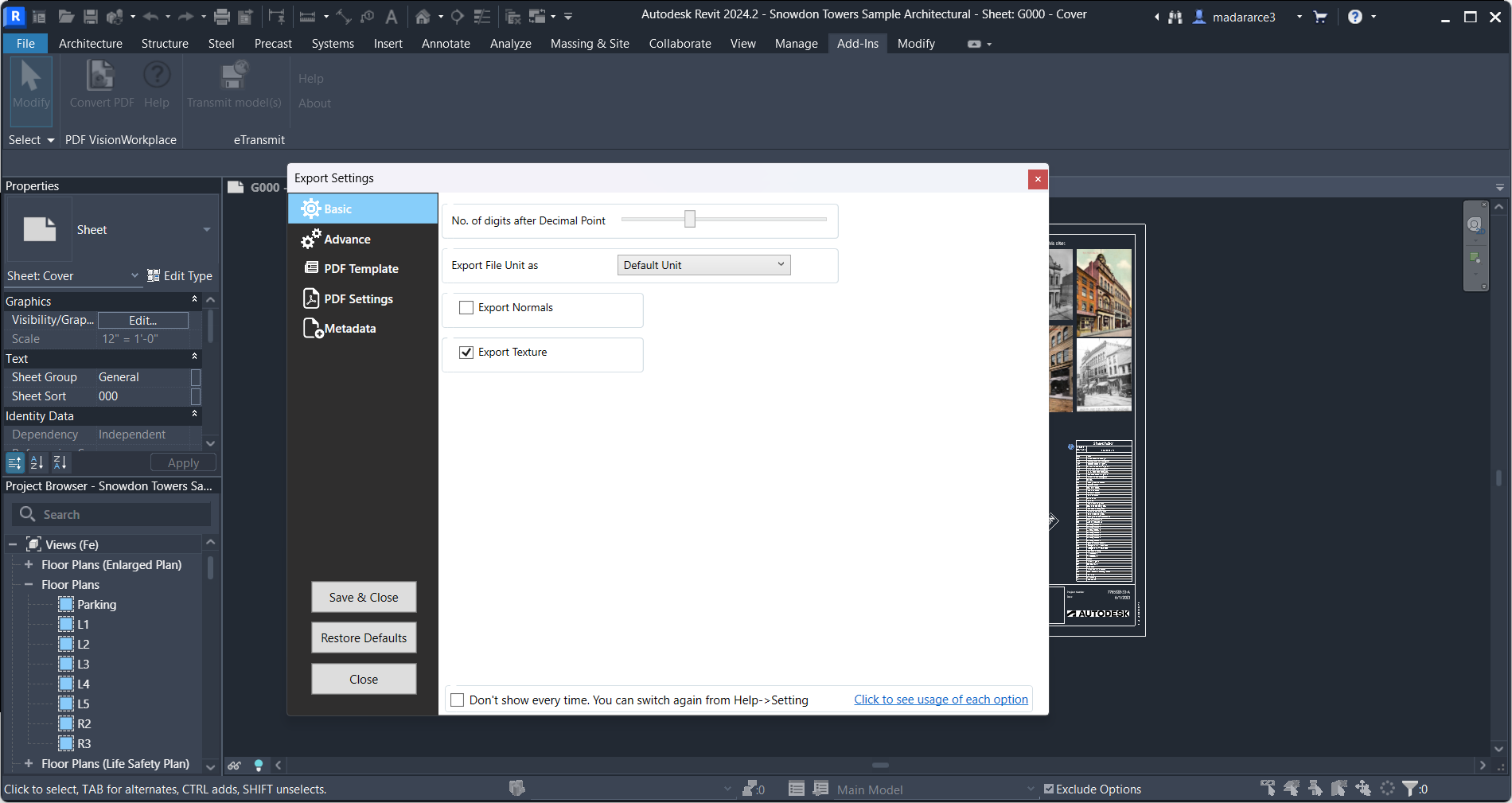Viewport: 1512px width, 803px height.
Task: Click the Restore Defaults button
Action: [x=364, y=638]
